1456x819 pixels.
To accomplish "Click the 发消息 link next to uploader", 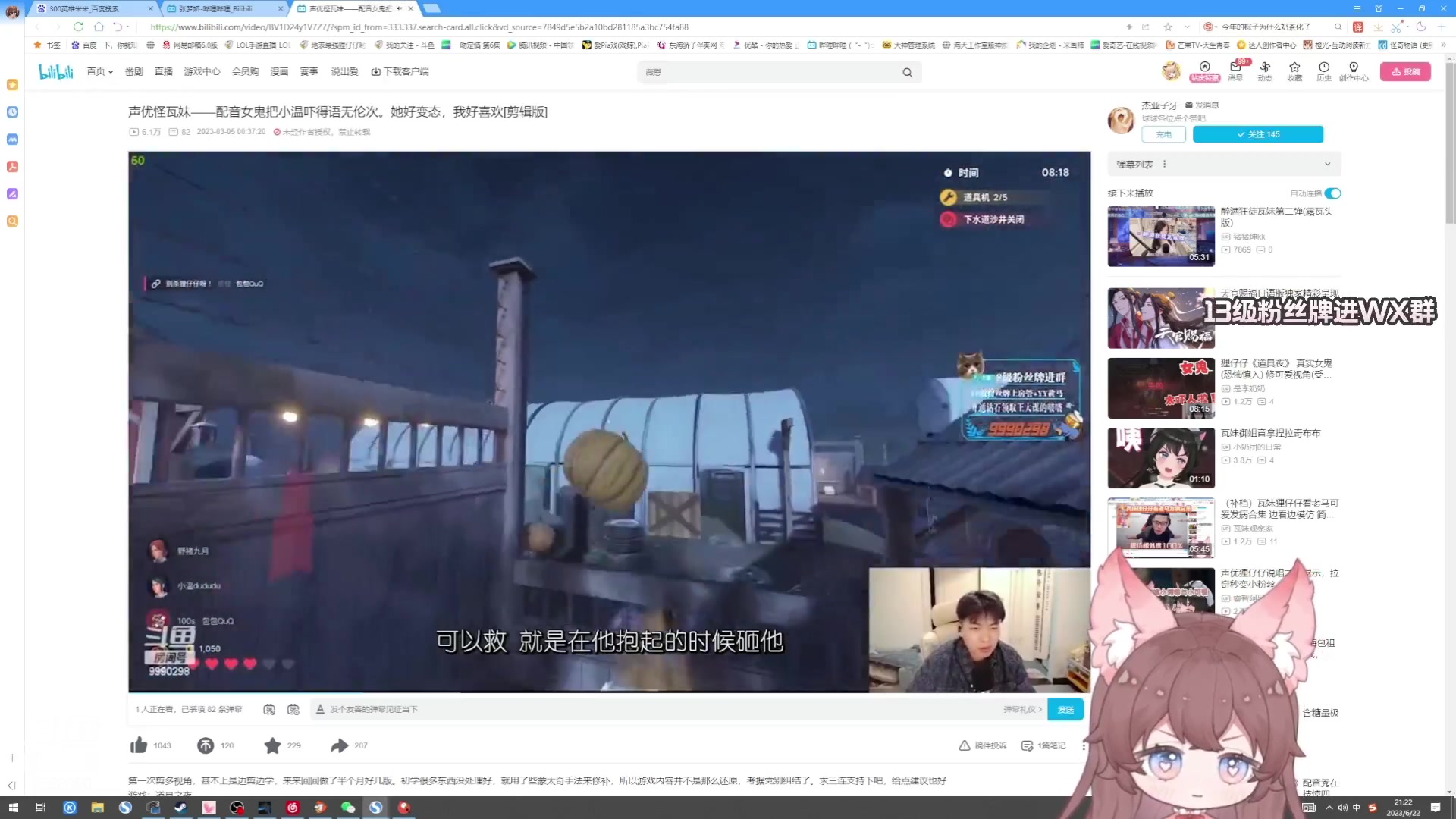I will click(1203, 105).
